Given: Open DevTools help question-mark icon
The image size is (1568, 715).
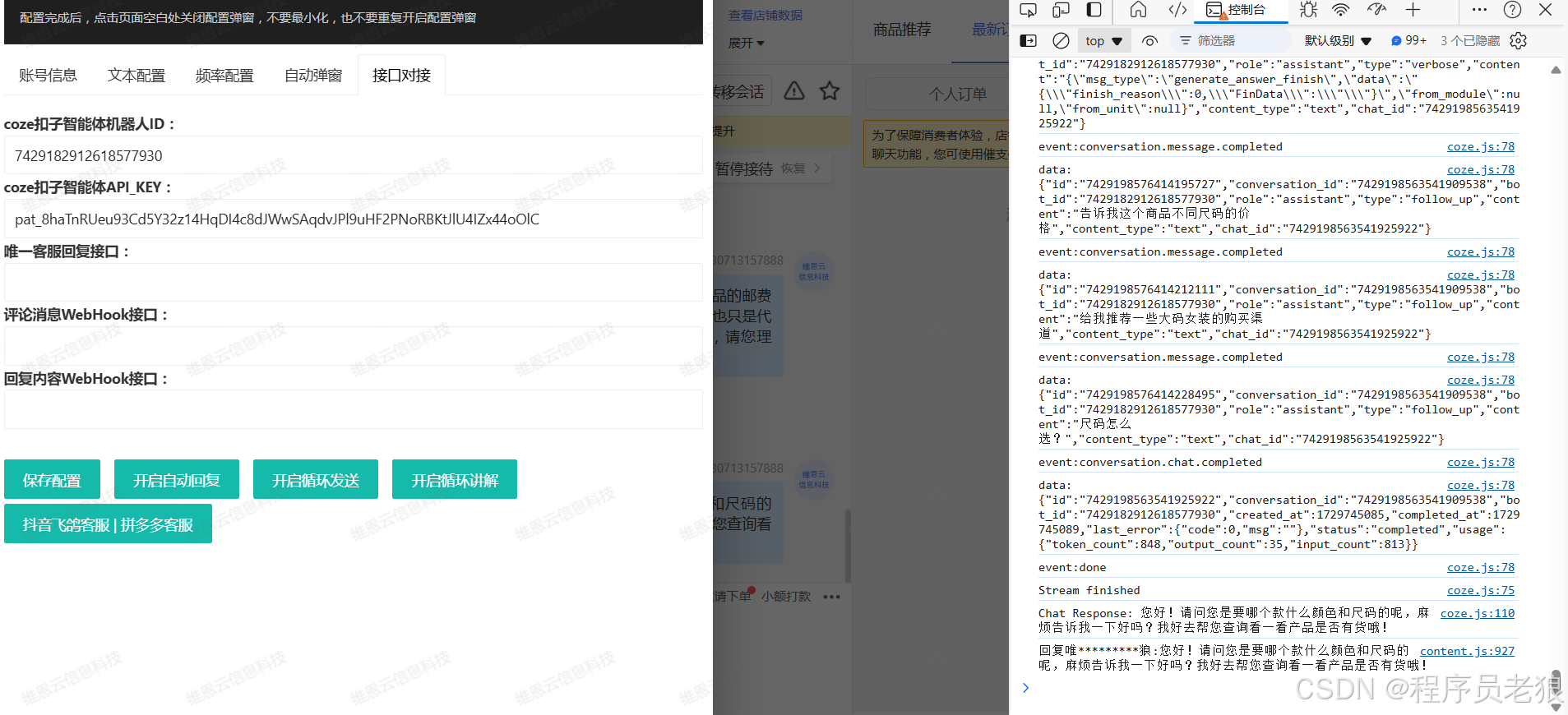Looking at the screenshot, I should click(x=1512, y=10).
